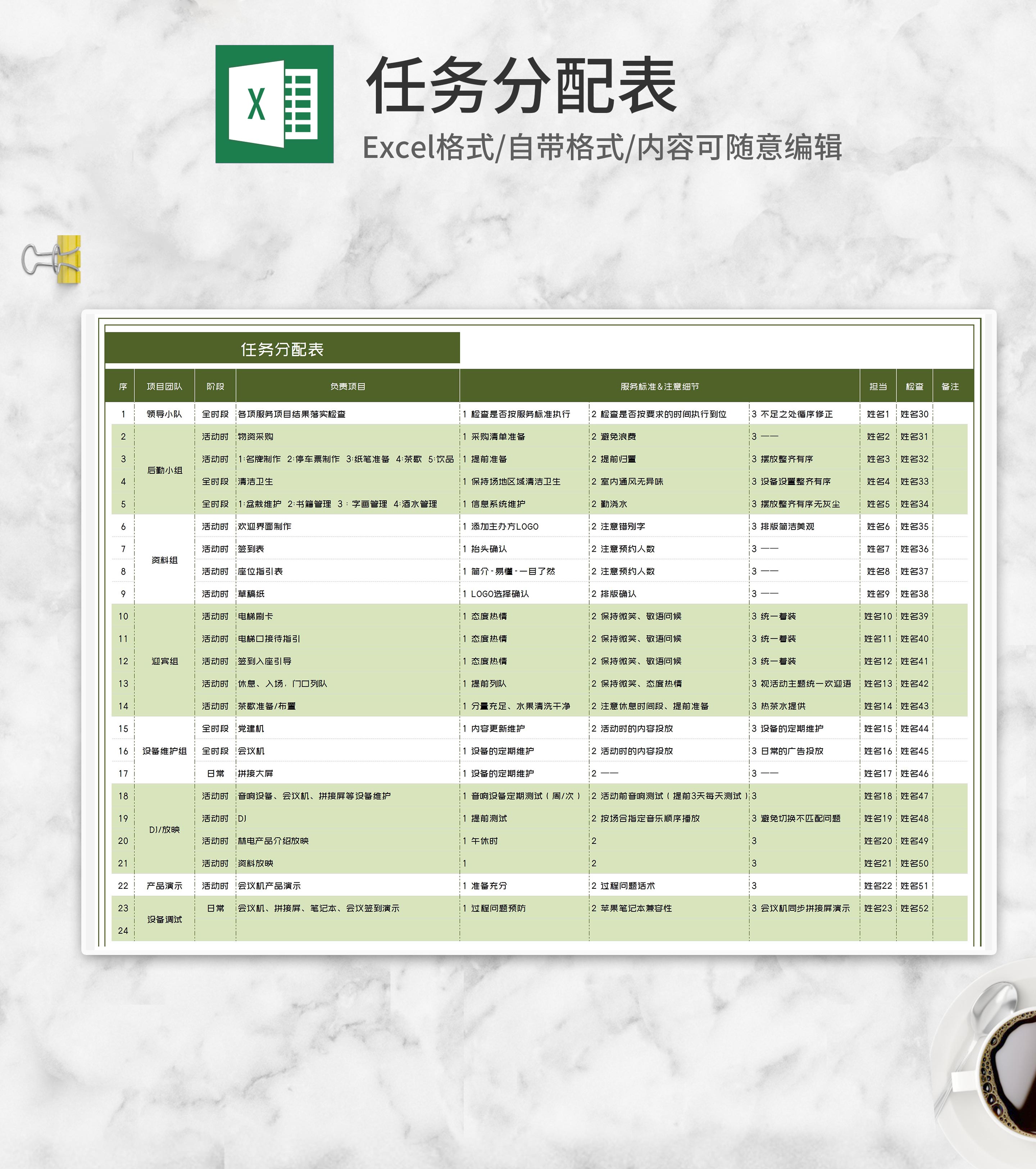Click the green 任务分配表 table title banner

282,348
